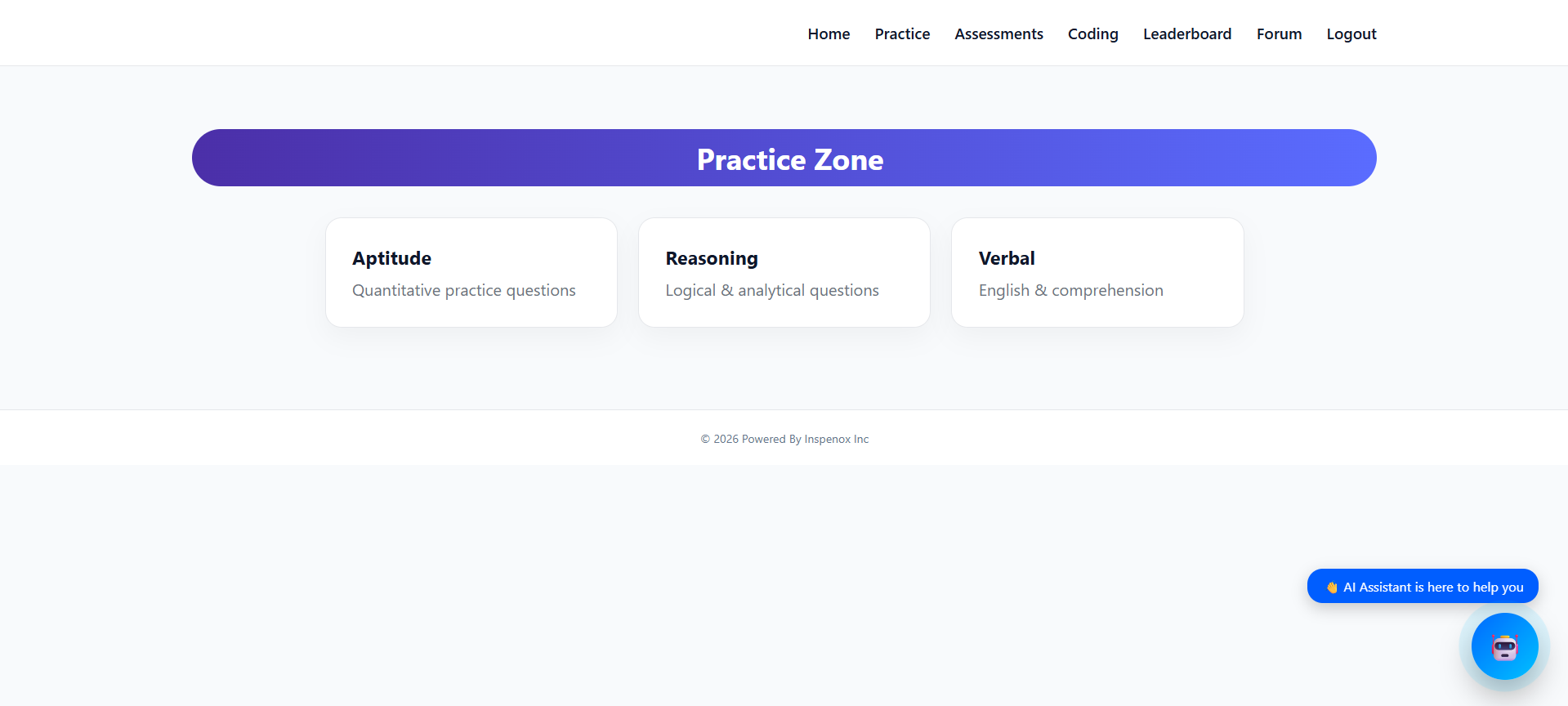The height and width of the screenshot is (706, 1568).
Task: Choose the Reasoning card heading
Action: click(712, 258)
